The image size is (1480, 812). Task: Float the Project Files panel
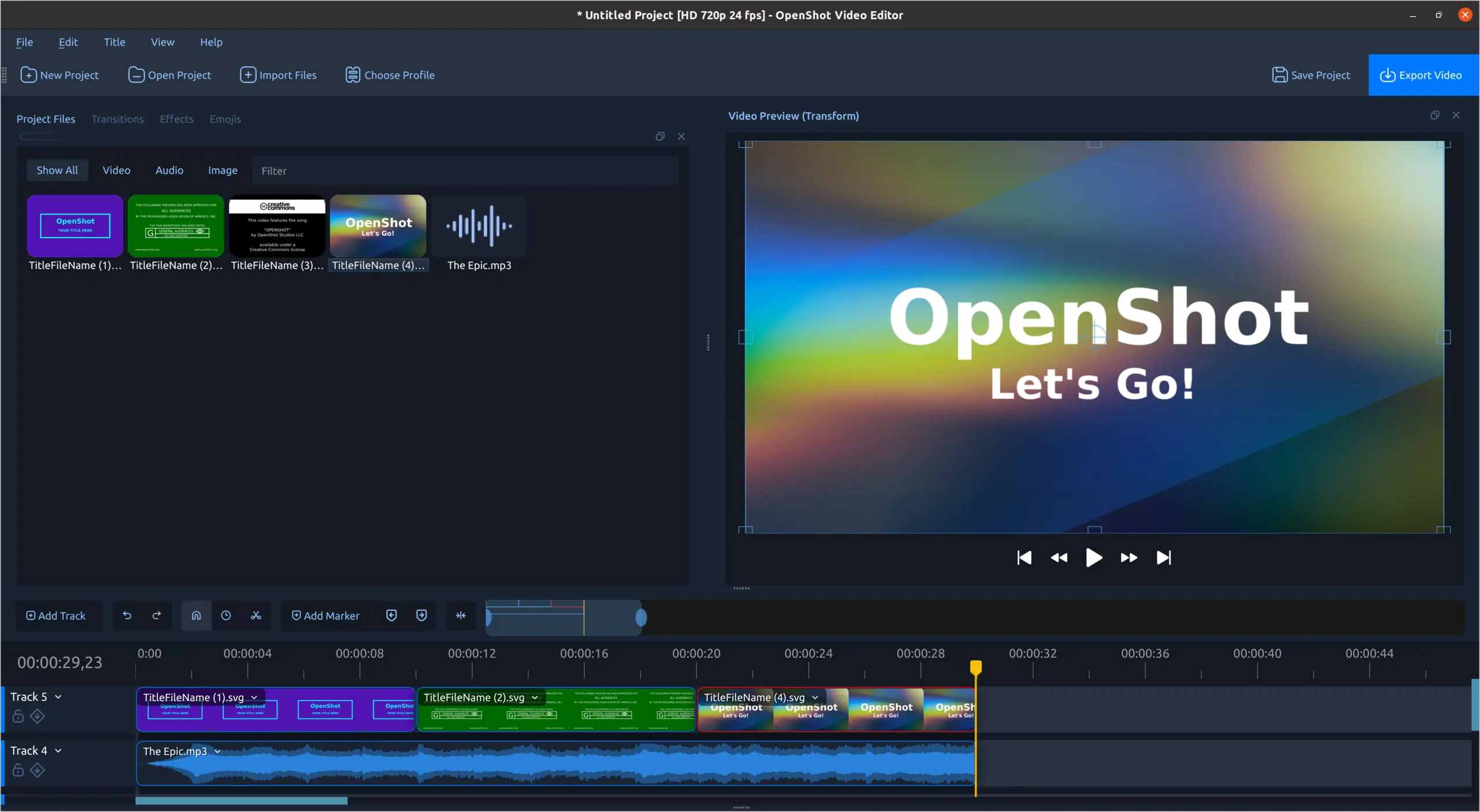pos(660,136)
